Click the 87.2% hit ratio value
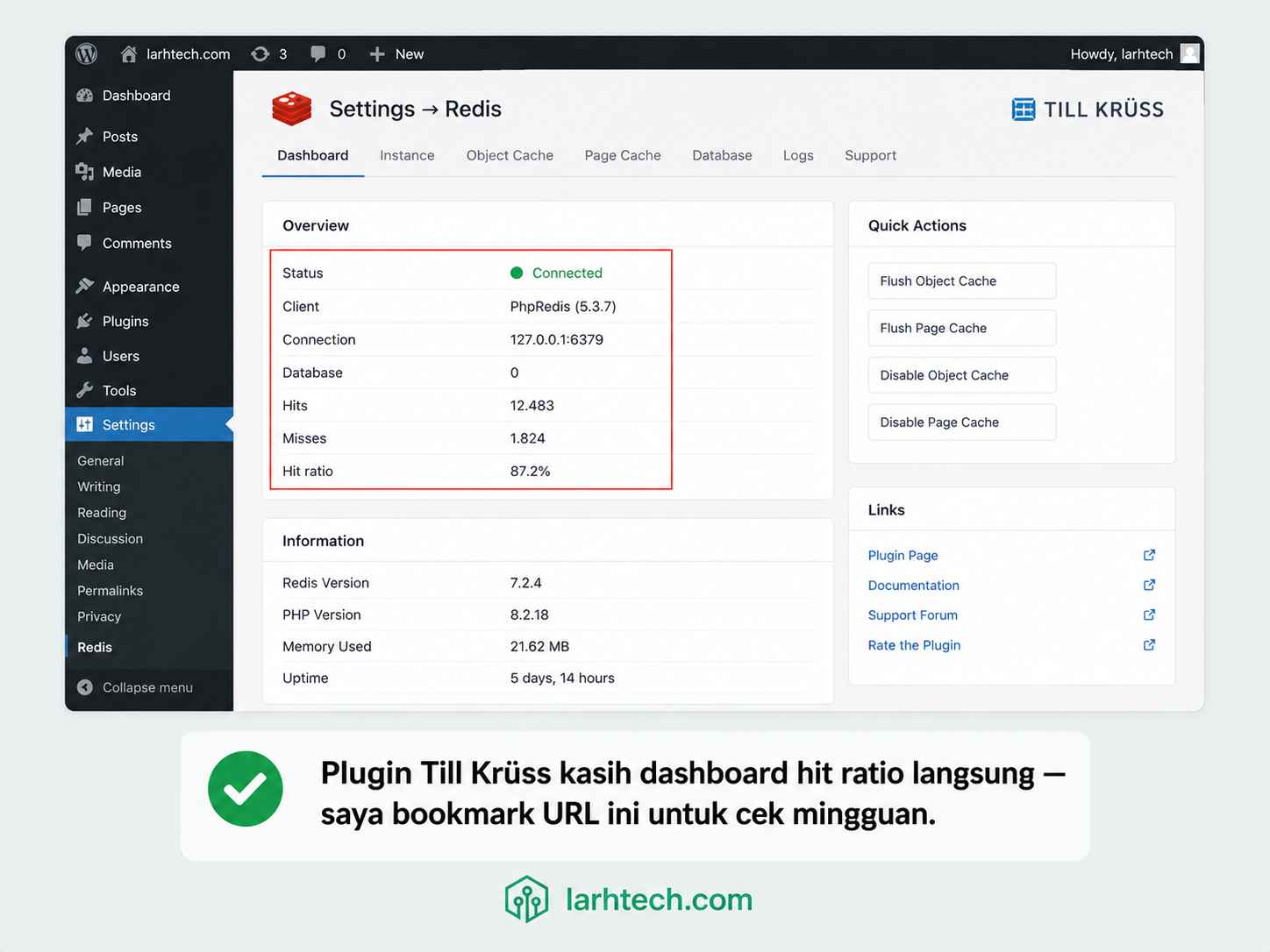The width and height of the screenshot is (1270, 952). pyautogui.click(x=530, y=471)
